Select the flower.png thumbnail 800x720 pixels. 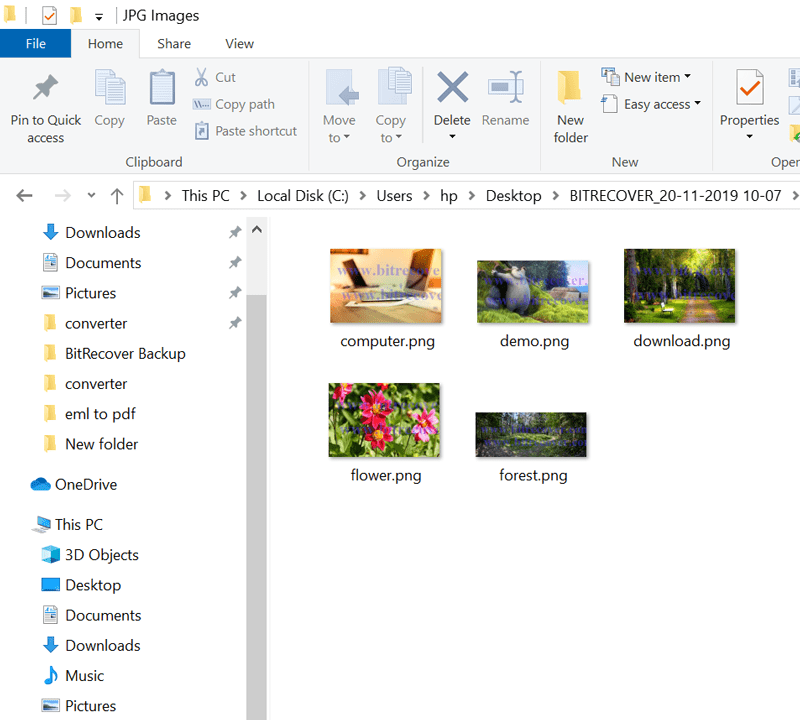[x=384, y=420]
